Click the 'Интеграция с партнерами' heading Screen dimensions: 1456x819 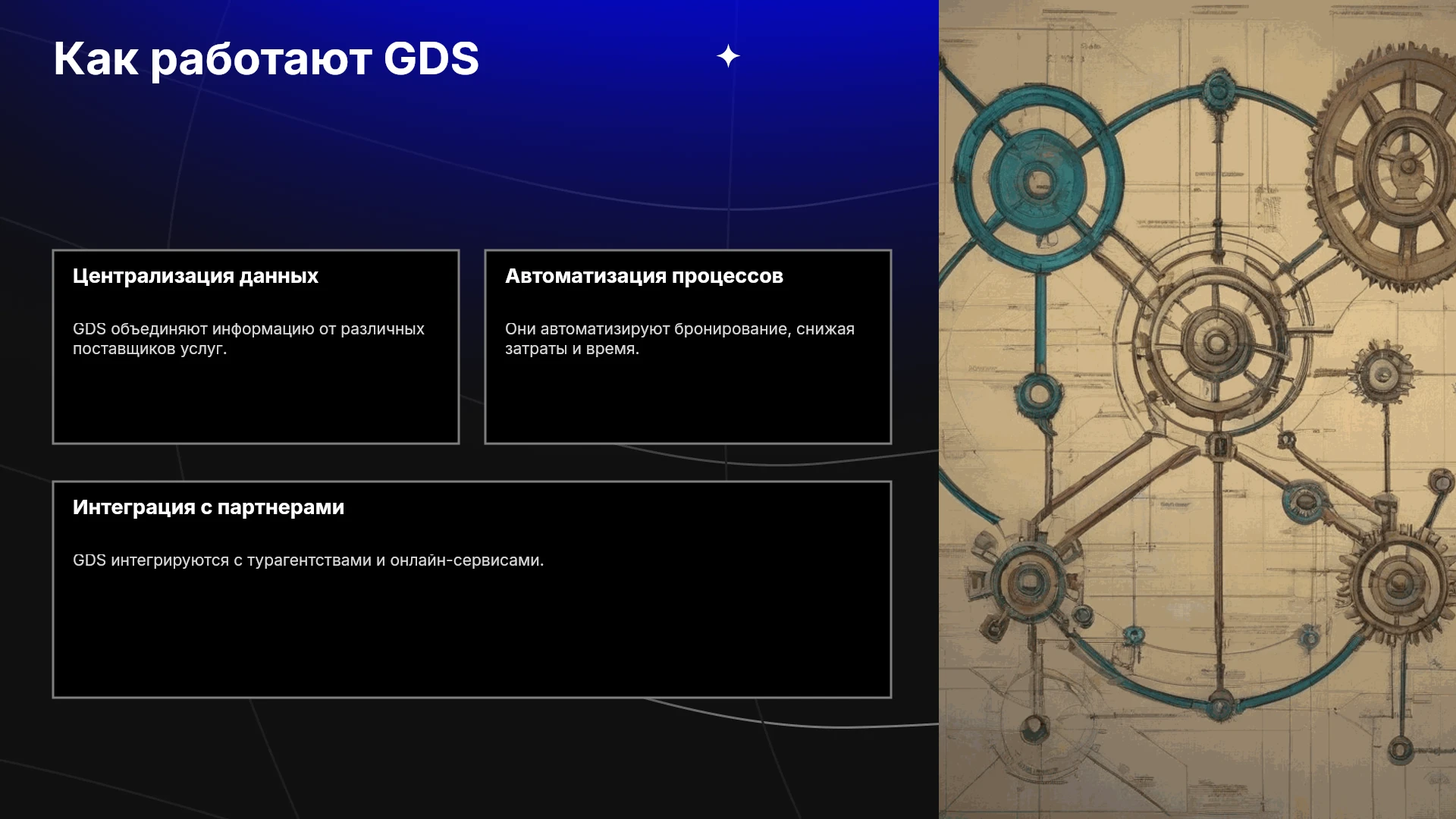point(208,507)
